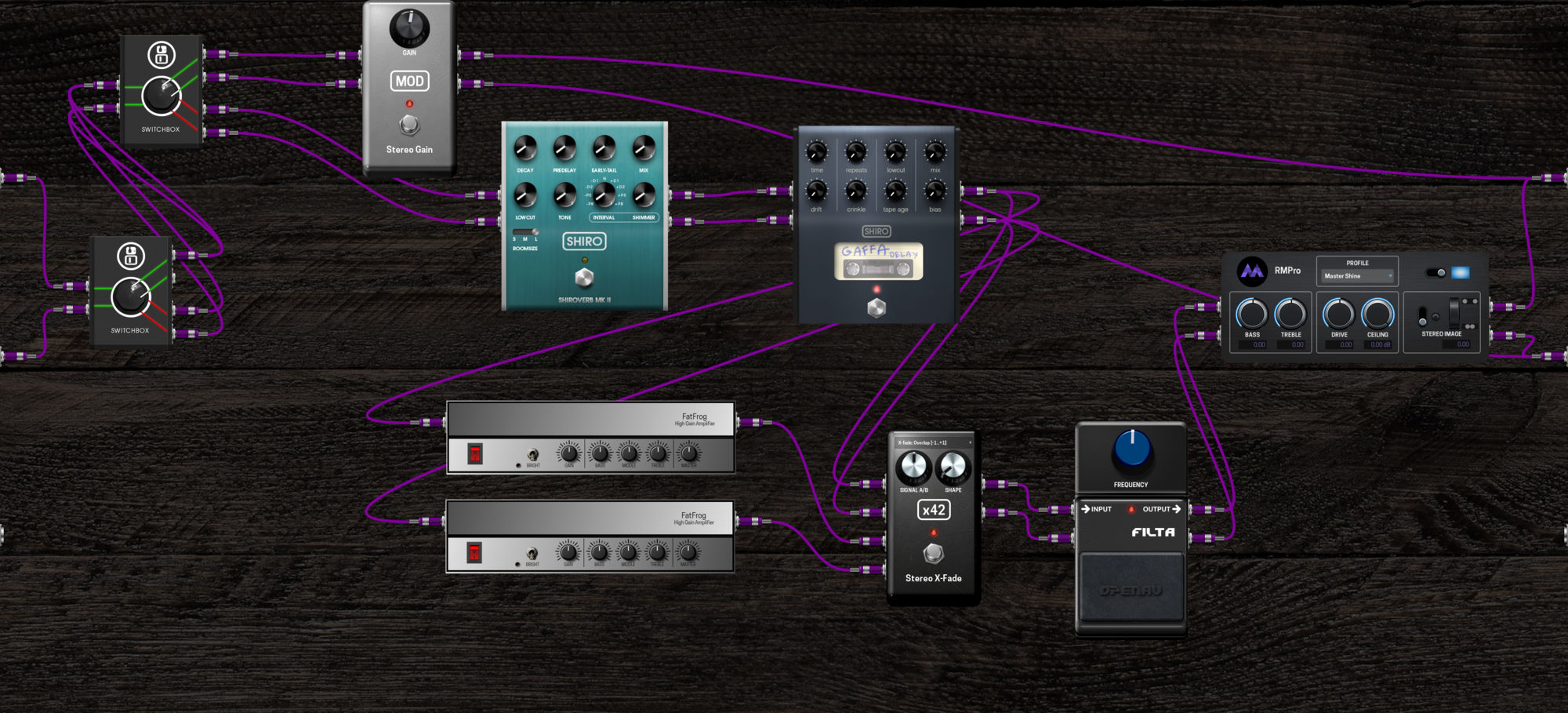
Task: Click the MOD logo on Stereo Gain
Action: coord(409,81)
